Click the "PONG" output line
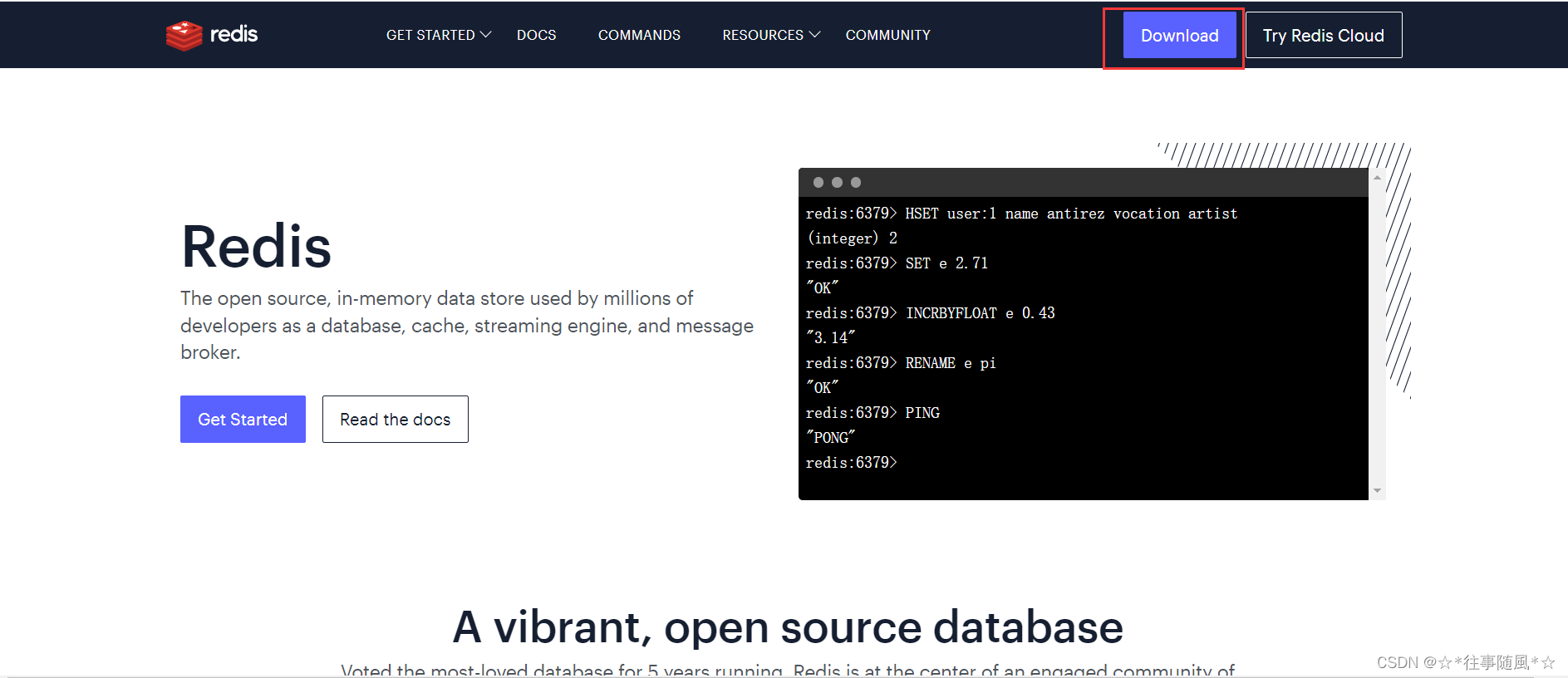The height and width of the screenshot is (678, 1568). click(830, 438)
